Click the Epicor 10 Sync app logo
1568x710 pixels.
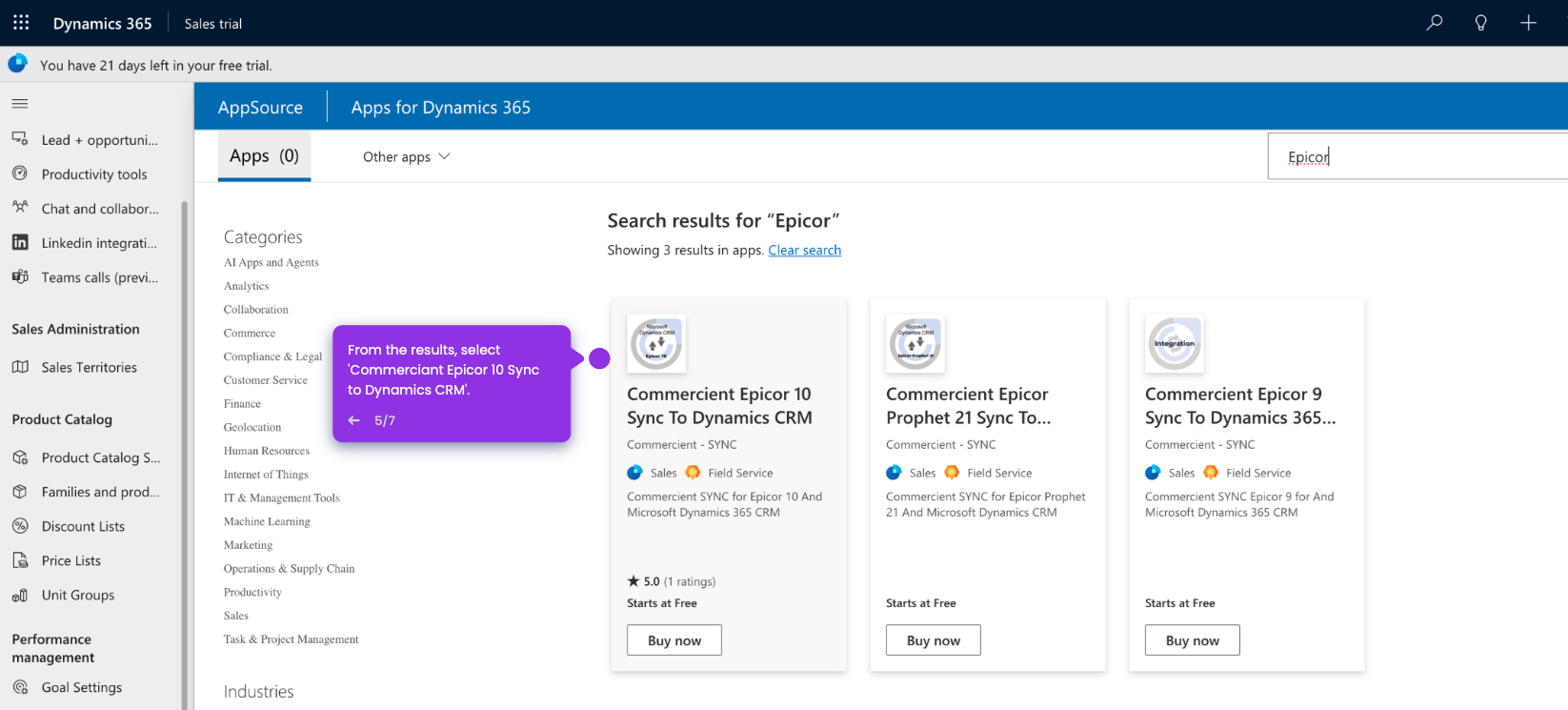point(656,343)
